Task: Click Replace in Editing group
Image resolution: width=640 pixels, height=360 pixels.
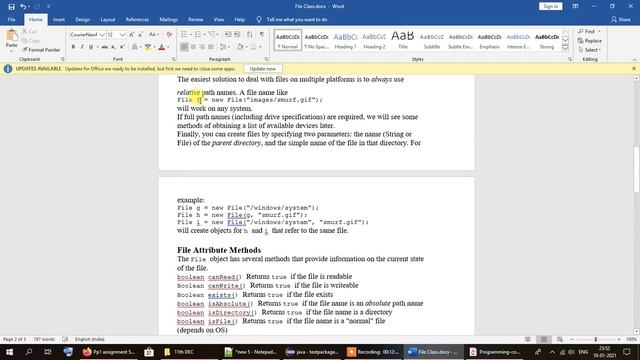Action: click(590, 41)
